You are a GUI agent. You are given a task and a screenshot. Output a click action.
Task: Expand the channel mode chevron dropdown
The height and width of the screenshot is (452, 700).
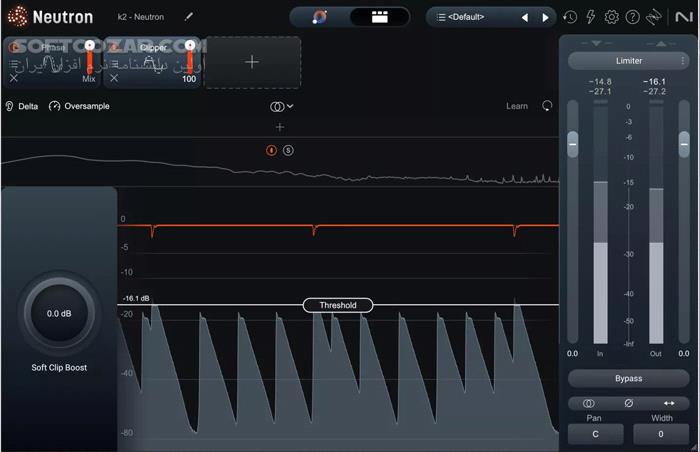[290, 106]
